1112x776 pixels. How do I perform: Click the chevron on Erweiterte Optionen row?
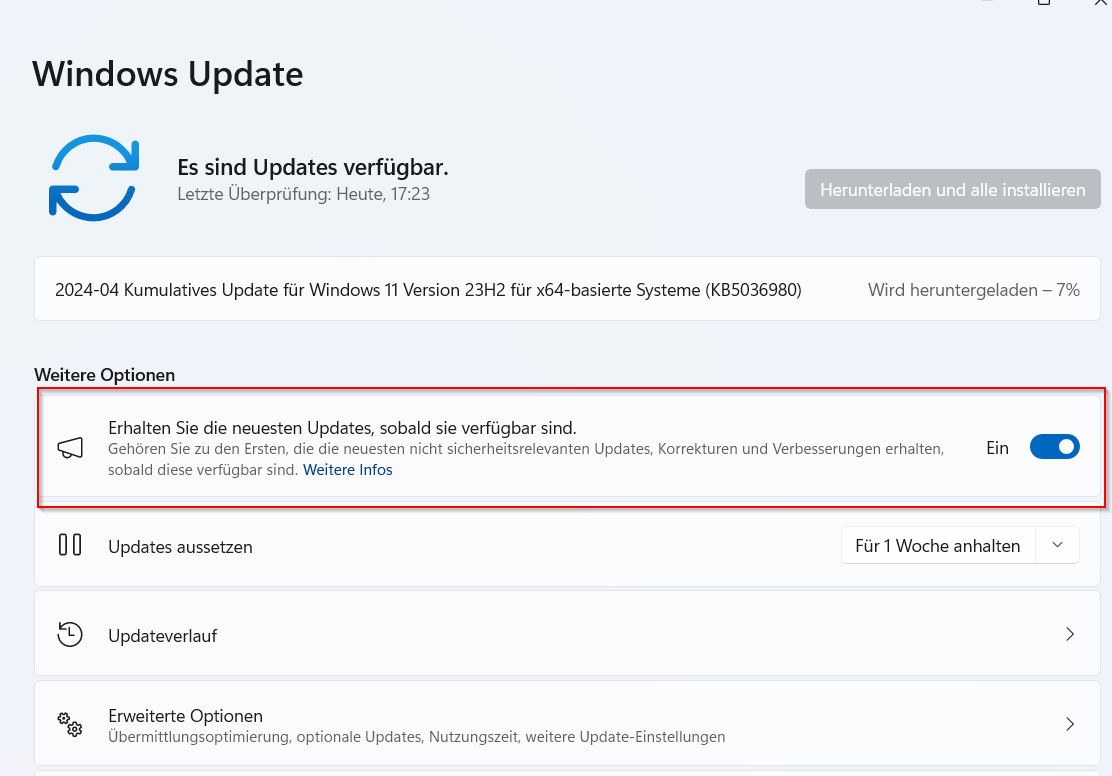click(x=1070, y=724)
